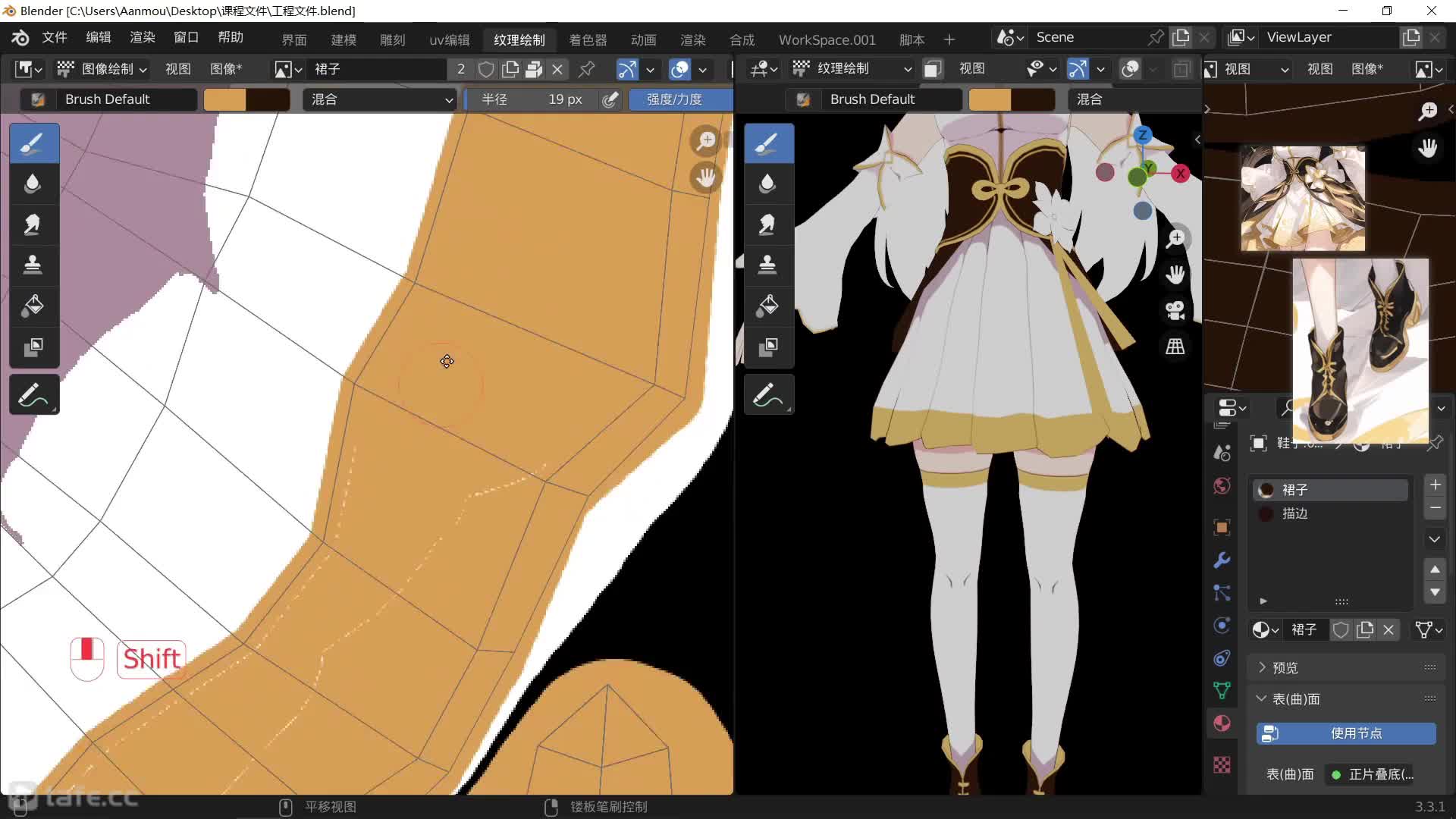Add a new workspace with plus tab
The width and height of the screenshot is (1456, 819).
tap(949, 39)
